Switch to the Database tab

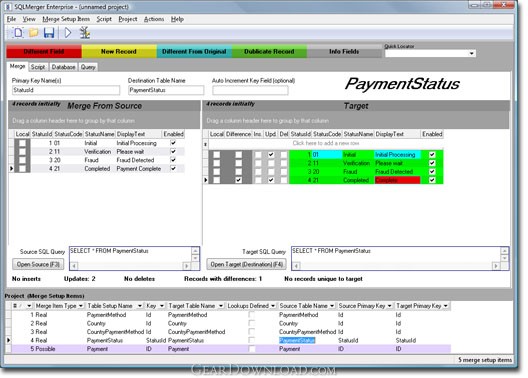click(63, 67)
